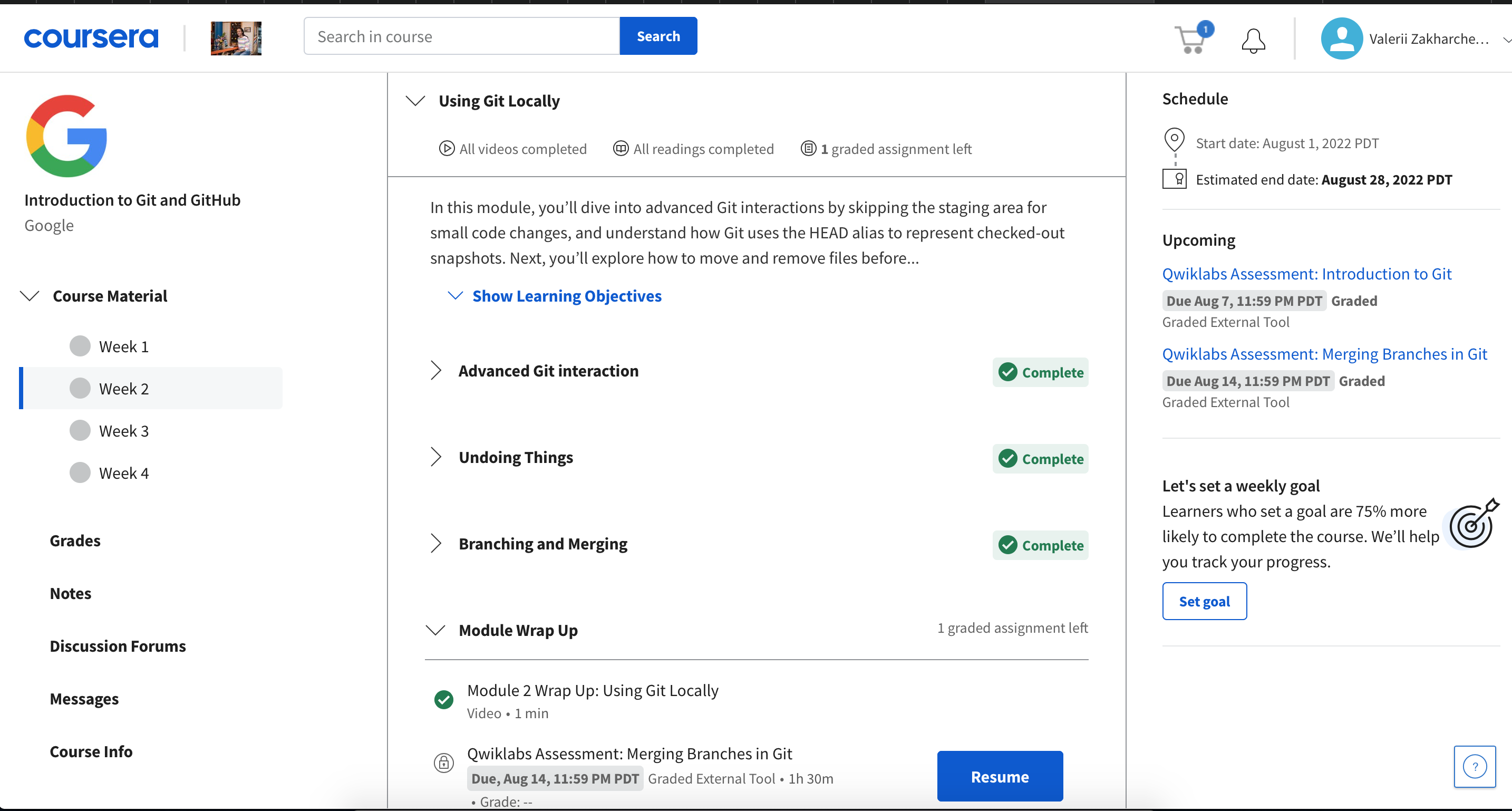Open the Notes page
Viewport: 1512px width, 811px height.
[x=71, y=594]
